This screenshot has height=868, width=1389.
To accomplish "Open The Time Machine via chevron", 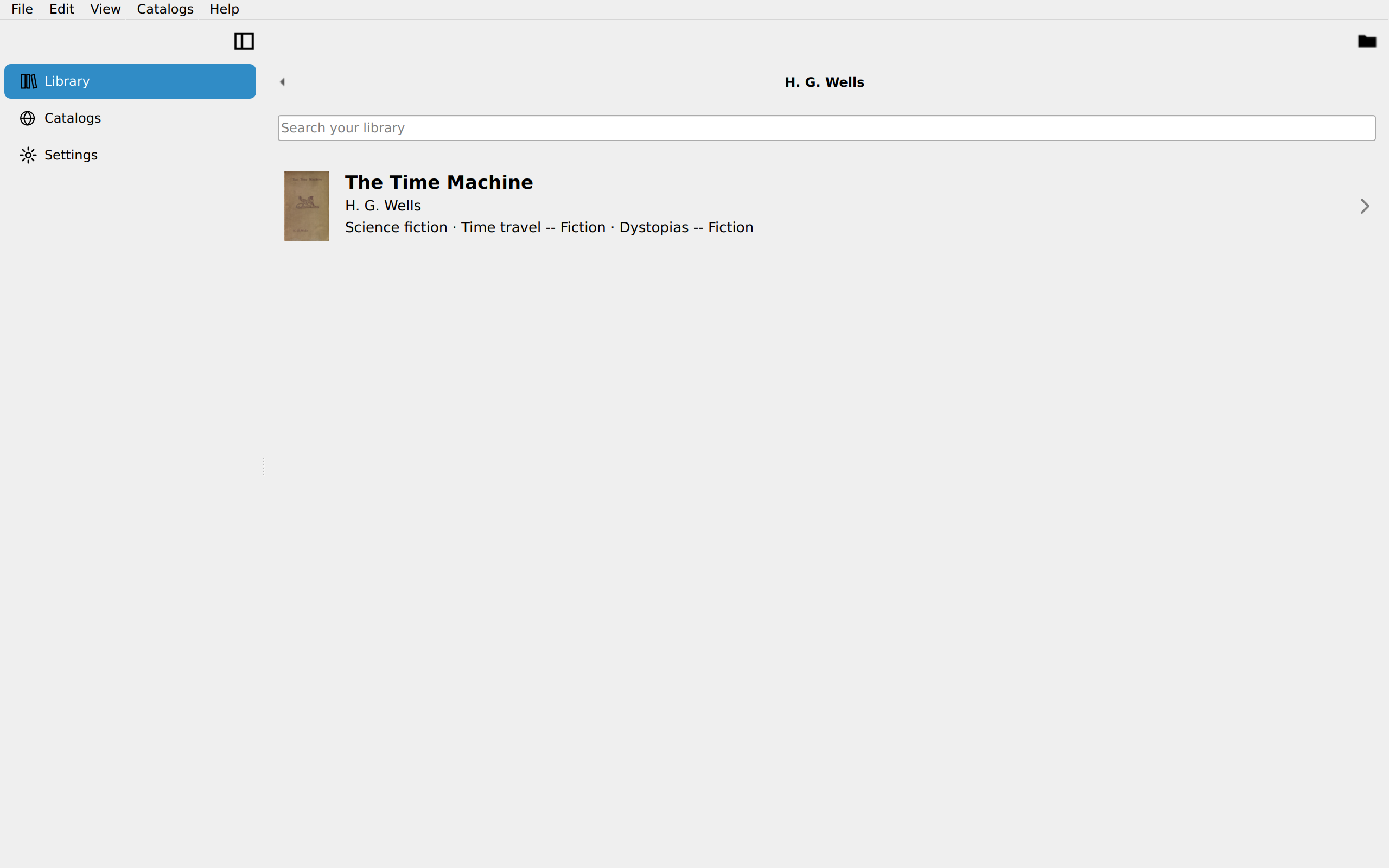I will pos(1365,206).
